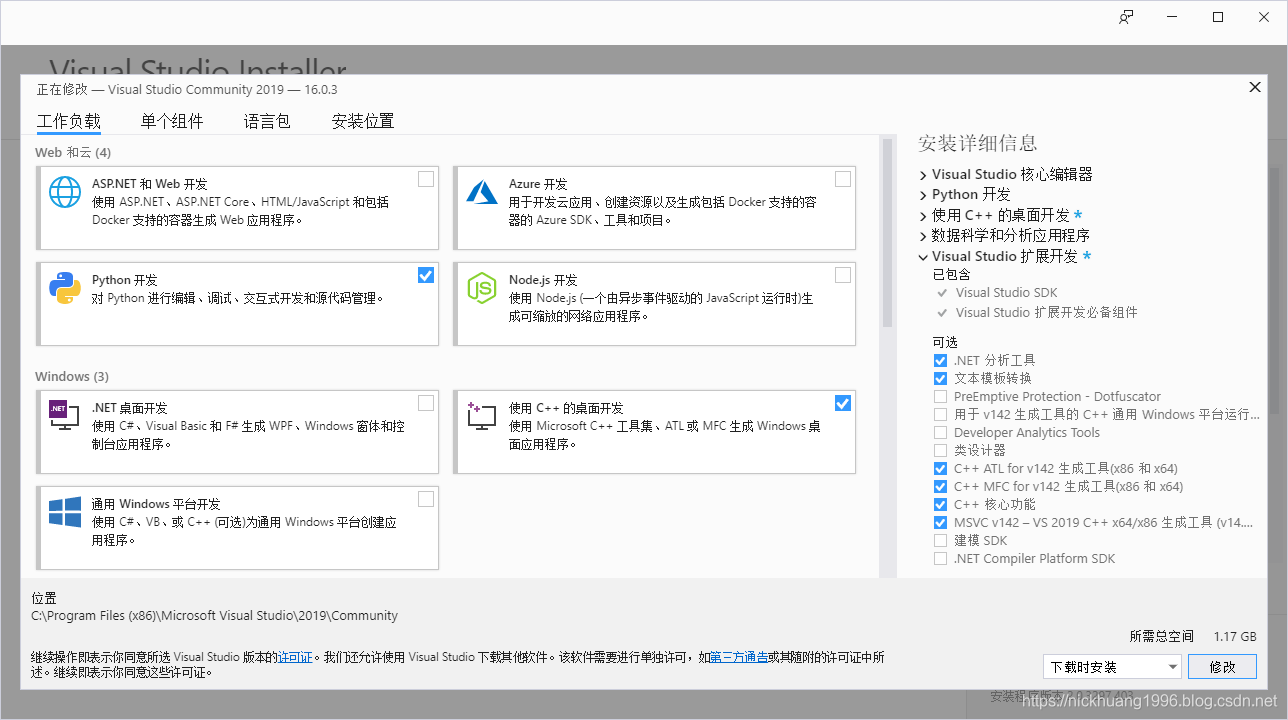Click the 已包含 included components label
This screenshot has height=720, width=1288.
pyautogui.click(x=951, y=274)
